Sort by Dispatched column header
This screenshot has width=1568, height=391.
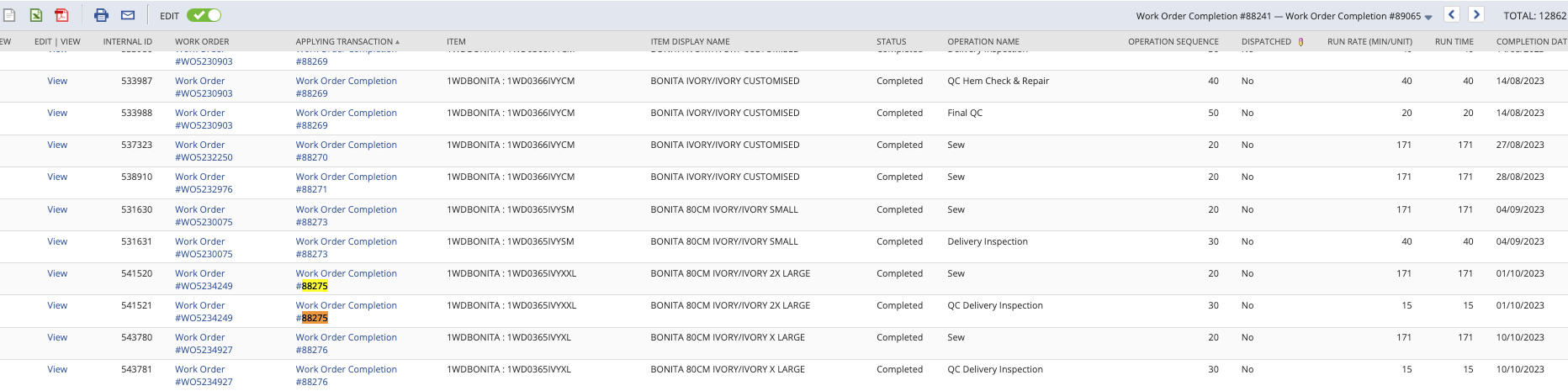1266,41
